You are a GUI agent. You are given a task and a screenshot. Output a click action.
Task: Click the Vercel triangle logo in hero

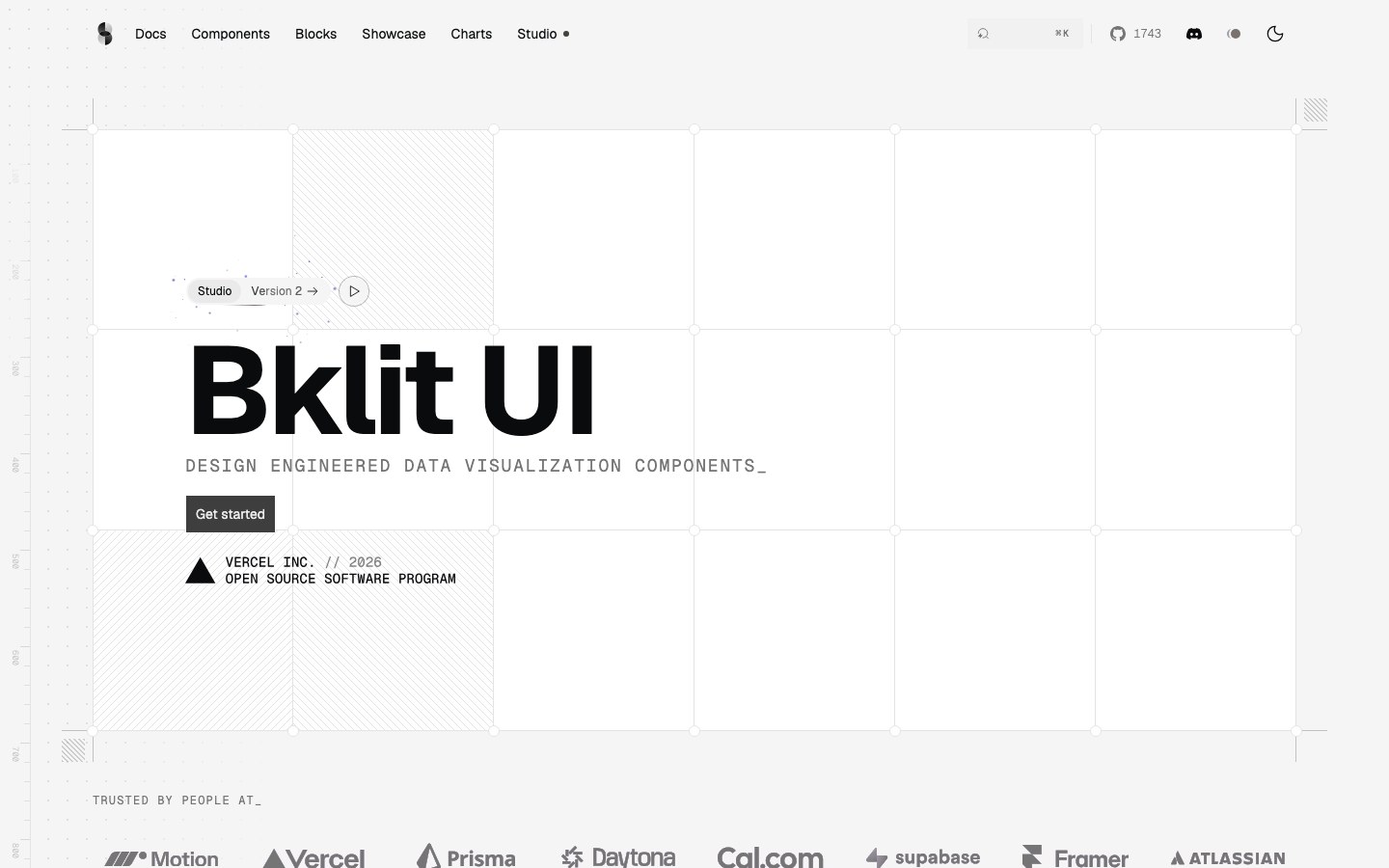tap(200, 571)
